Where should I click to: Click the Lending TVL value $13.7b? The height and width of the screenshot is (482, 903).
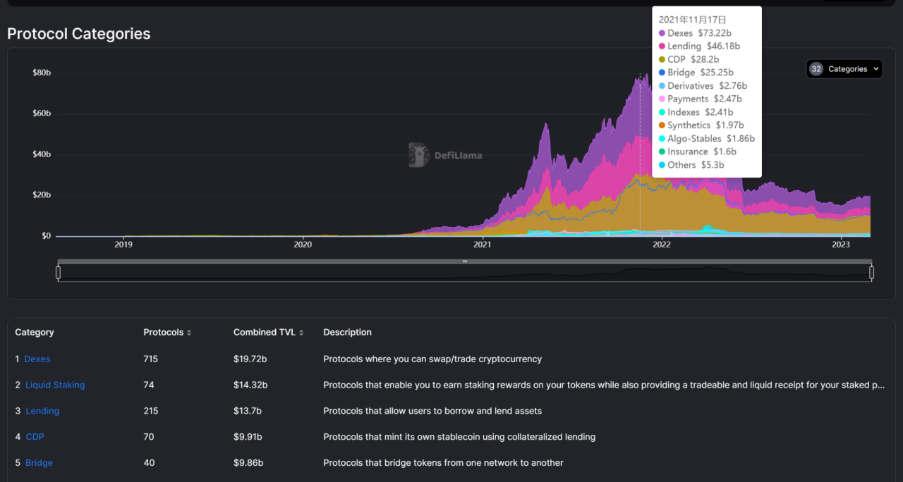(x=247, y=411)
